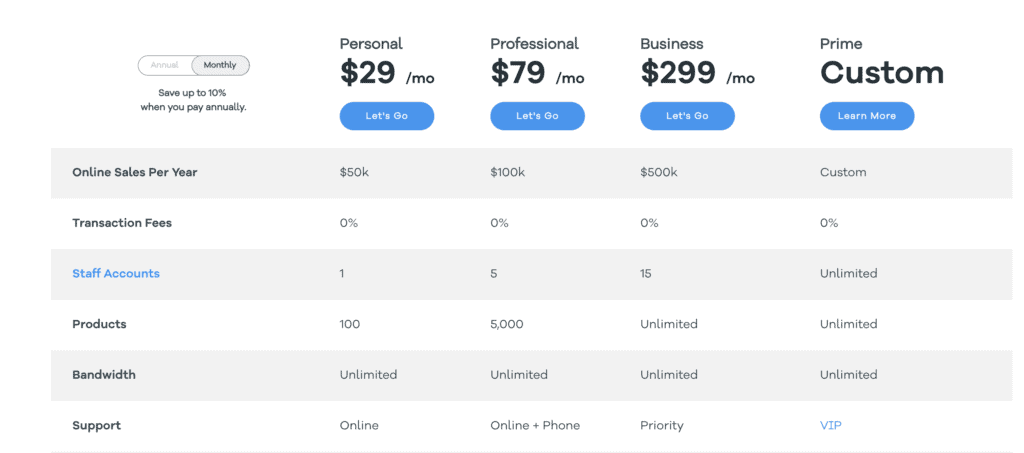Click Let's Go under Personal plan
This screenshot has width=1024, height=453.
tap(387, 116)
